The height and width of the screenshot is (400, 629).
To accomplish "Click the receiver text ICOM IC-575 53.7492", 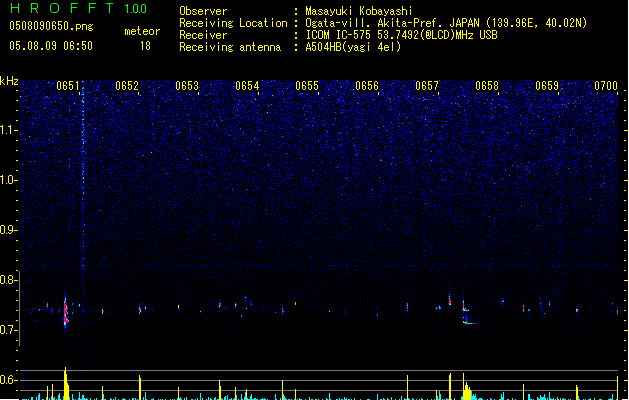I will coord(363,35).
